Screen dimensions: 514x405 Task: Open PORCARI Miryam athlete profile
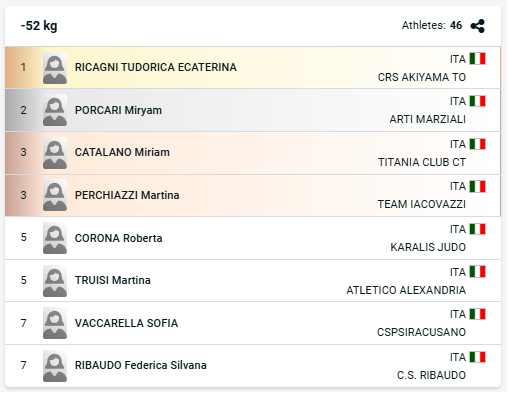[118, 110]
